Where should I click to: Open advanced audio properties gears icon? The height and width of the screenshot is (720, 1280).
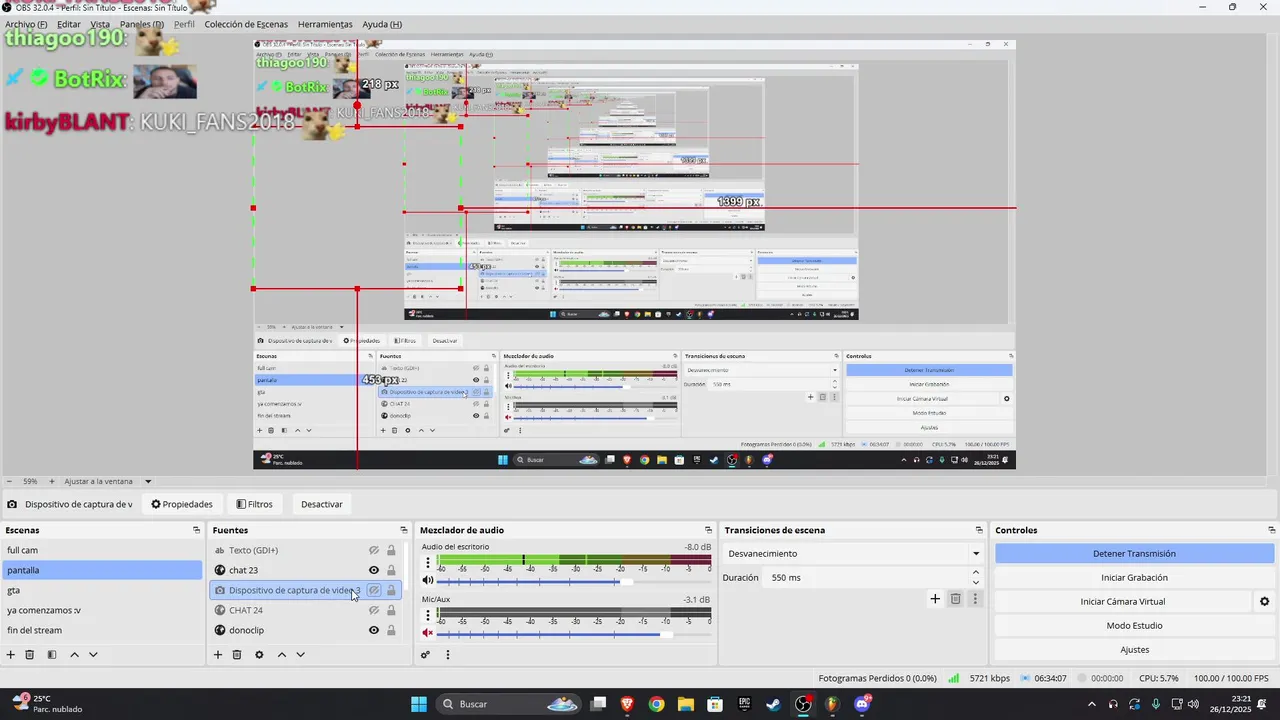tap(425, 655)
